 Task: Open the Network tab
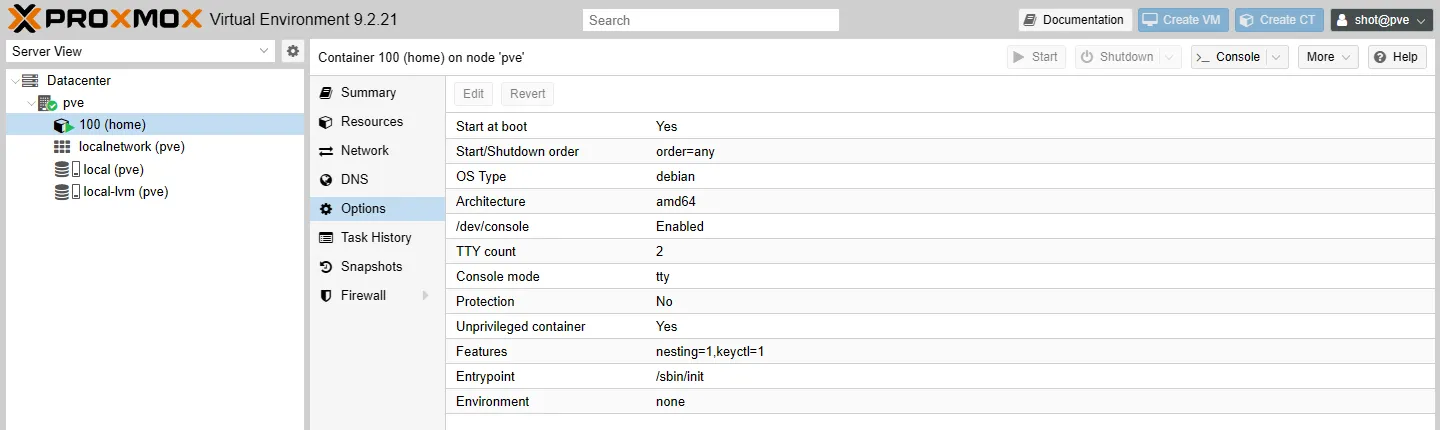(378, 151)
